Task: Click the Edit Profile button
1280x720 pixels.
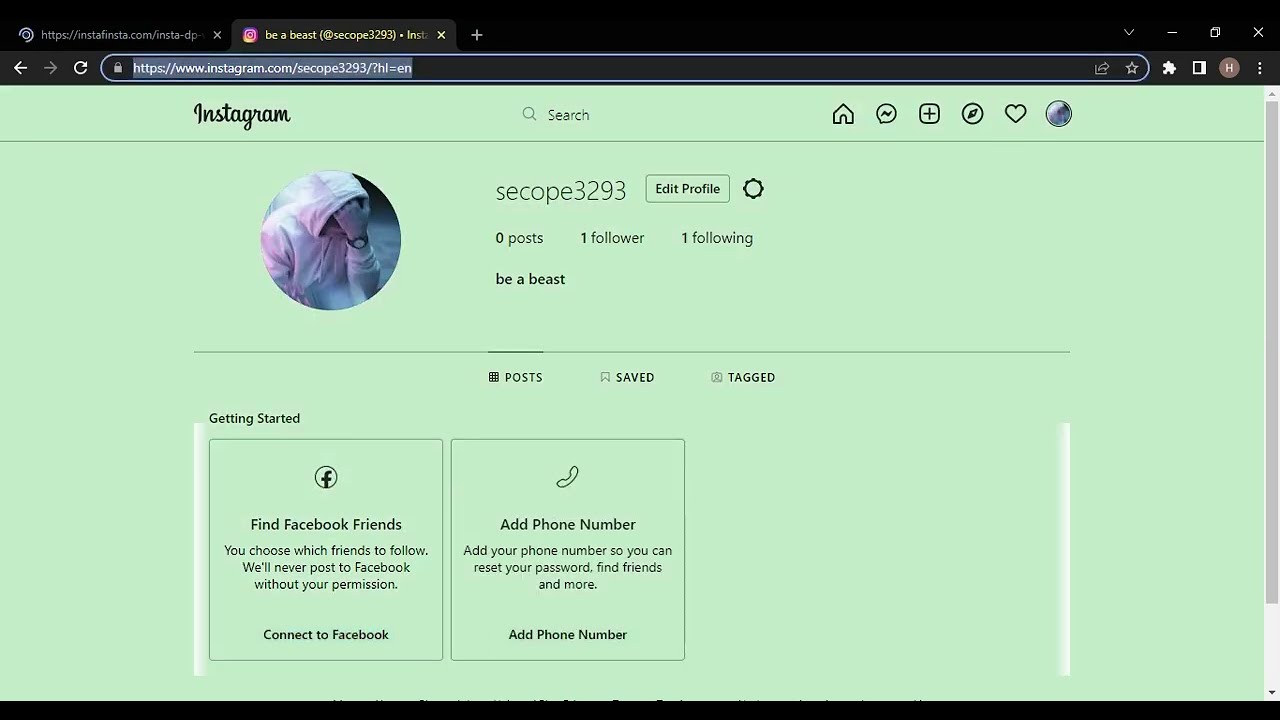Action: pyautogui.click(x=687, y=189)
